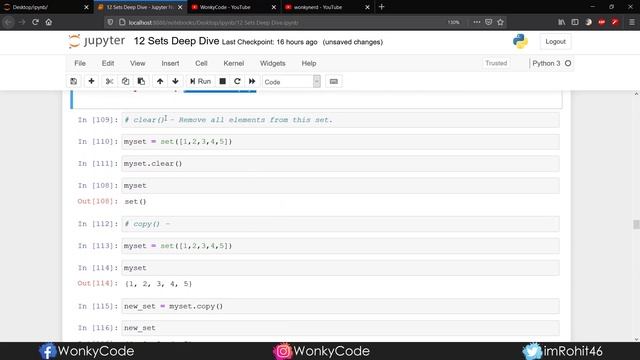Close the WonkyCode YouTube tab
This screenshot has height=360, width=640.
pyautogui.click(x=273, y=7)
